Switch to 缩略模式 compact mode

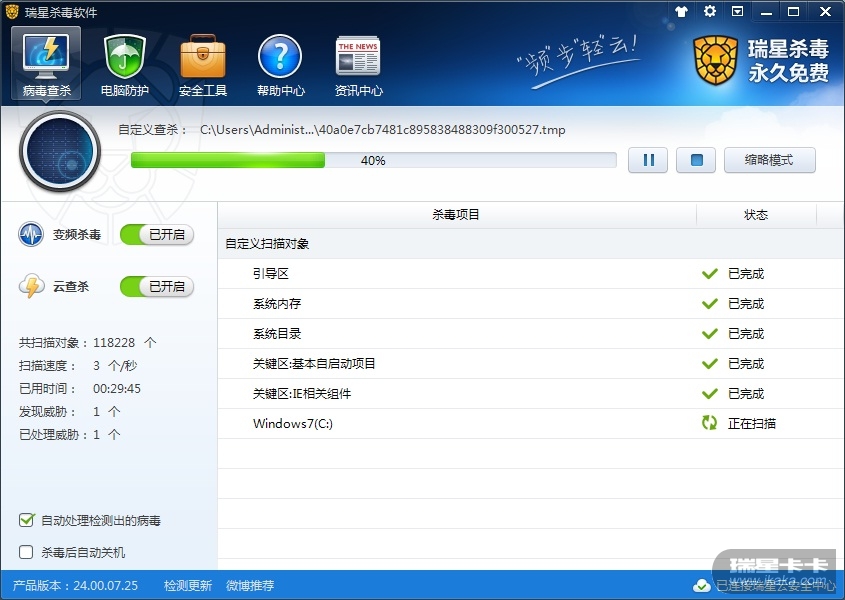click(x=770, y=160)
